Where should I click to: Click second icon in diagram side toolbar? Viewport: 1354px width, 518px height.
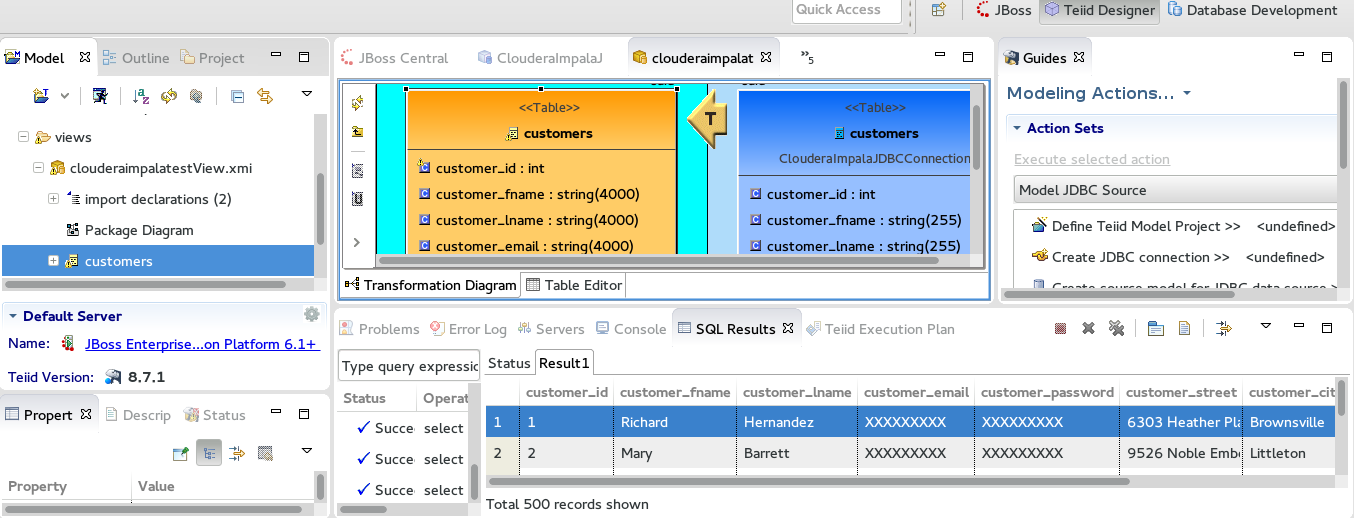(357, 132)
